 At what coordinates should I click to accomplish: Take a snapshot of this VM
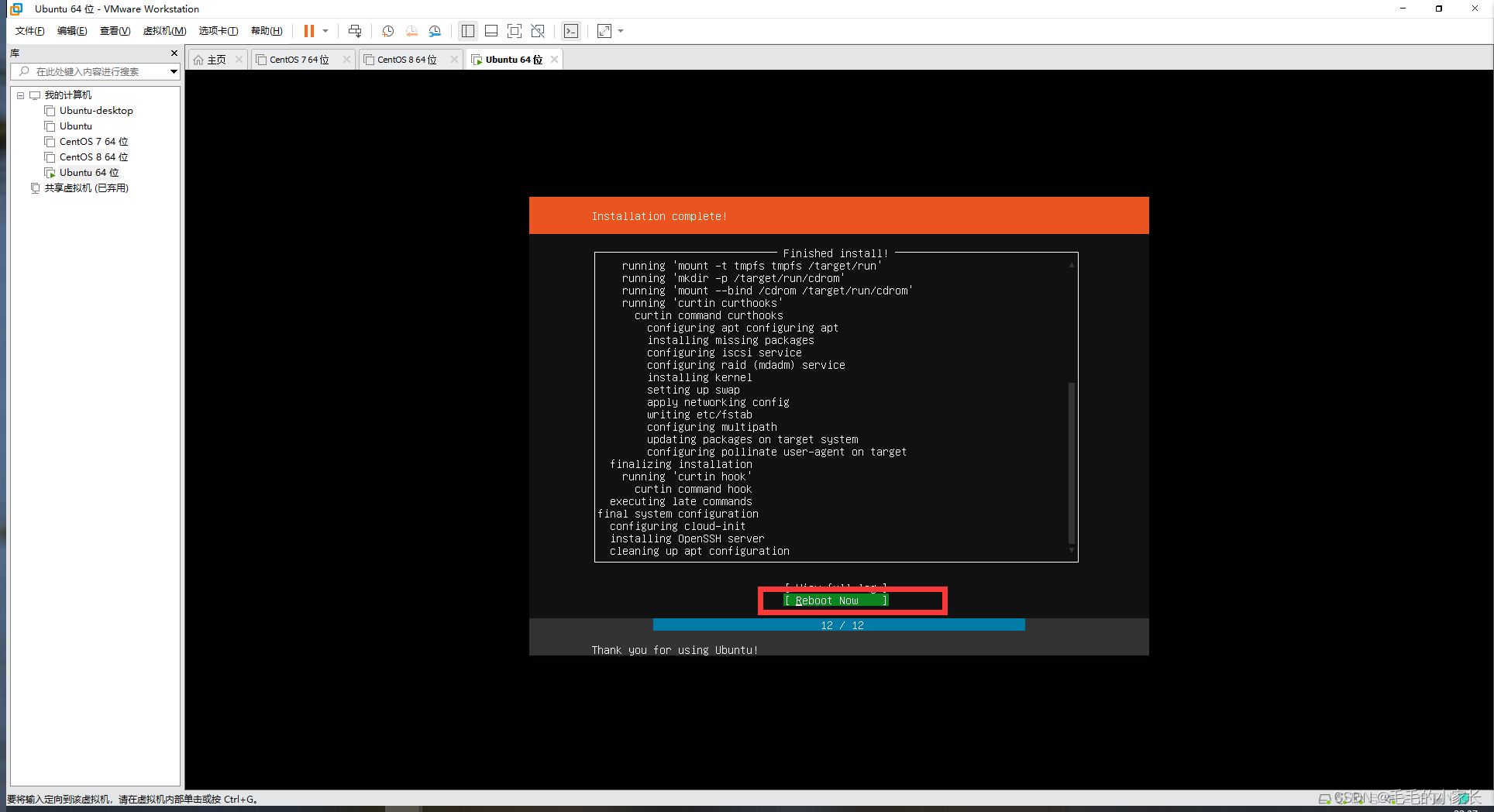pyautogui.click(x=388, y=31)
